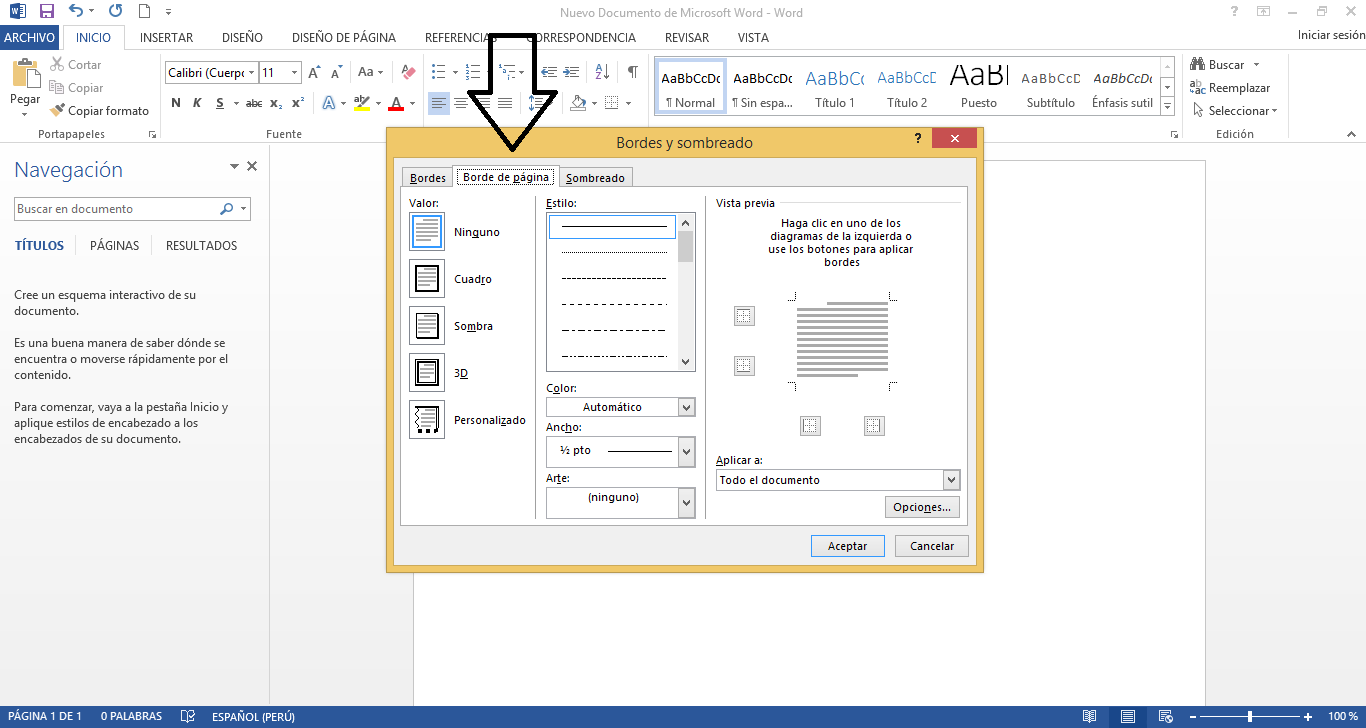Click the font color red swatch
Image resolution: width=1366 pixels, height=728 pixels.
(x=396, y=103)
